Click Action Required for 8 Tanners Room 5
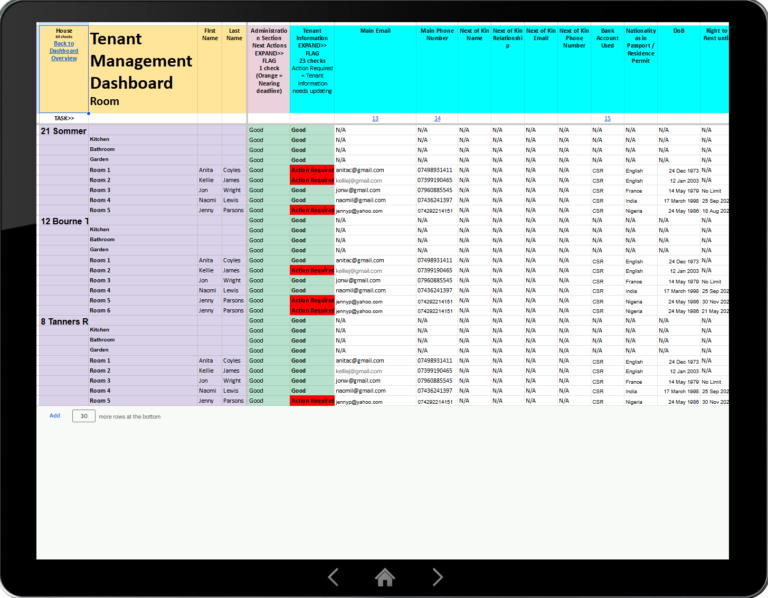 point(312,401)
